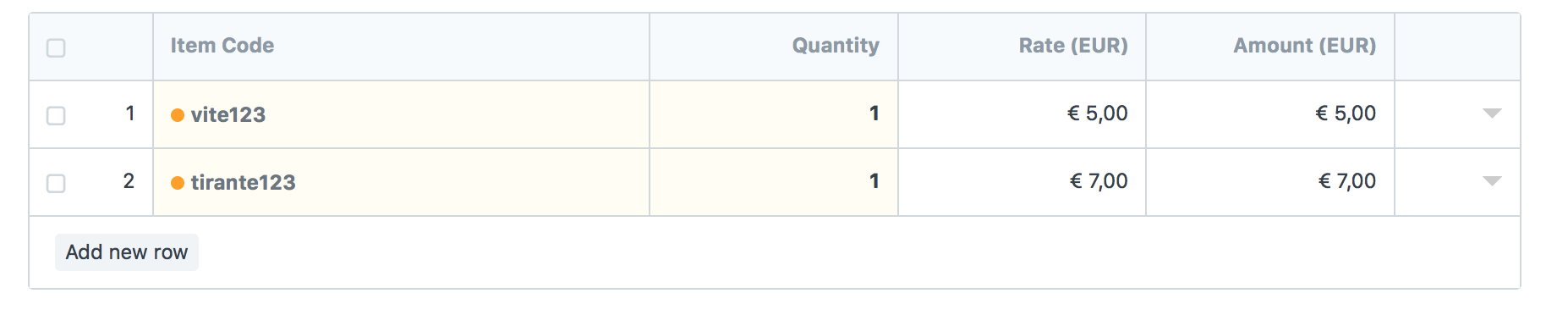
Task: Click the € 7,00 rate cell in row 2
Action: click(x=1022, y=182)
